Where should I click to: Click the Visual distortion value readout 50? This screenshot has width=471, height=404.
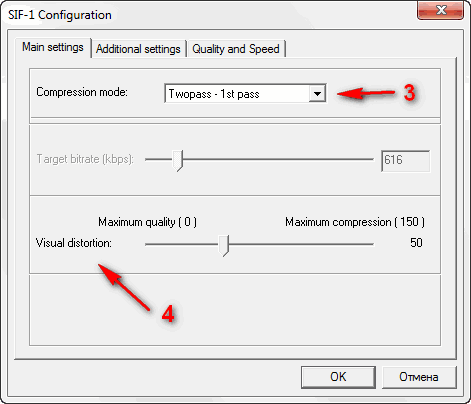[x=416, y=243]
